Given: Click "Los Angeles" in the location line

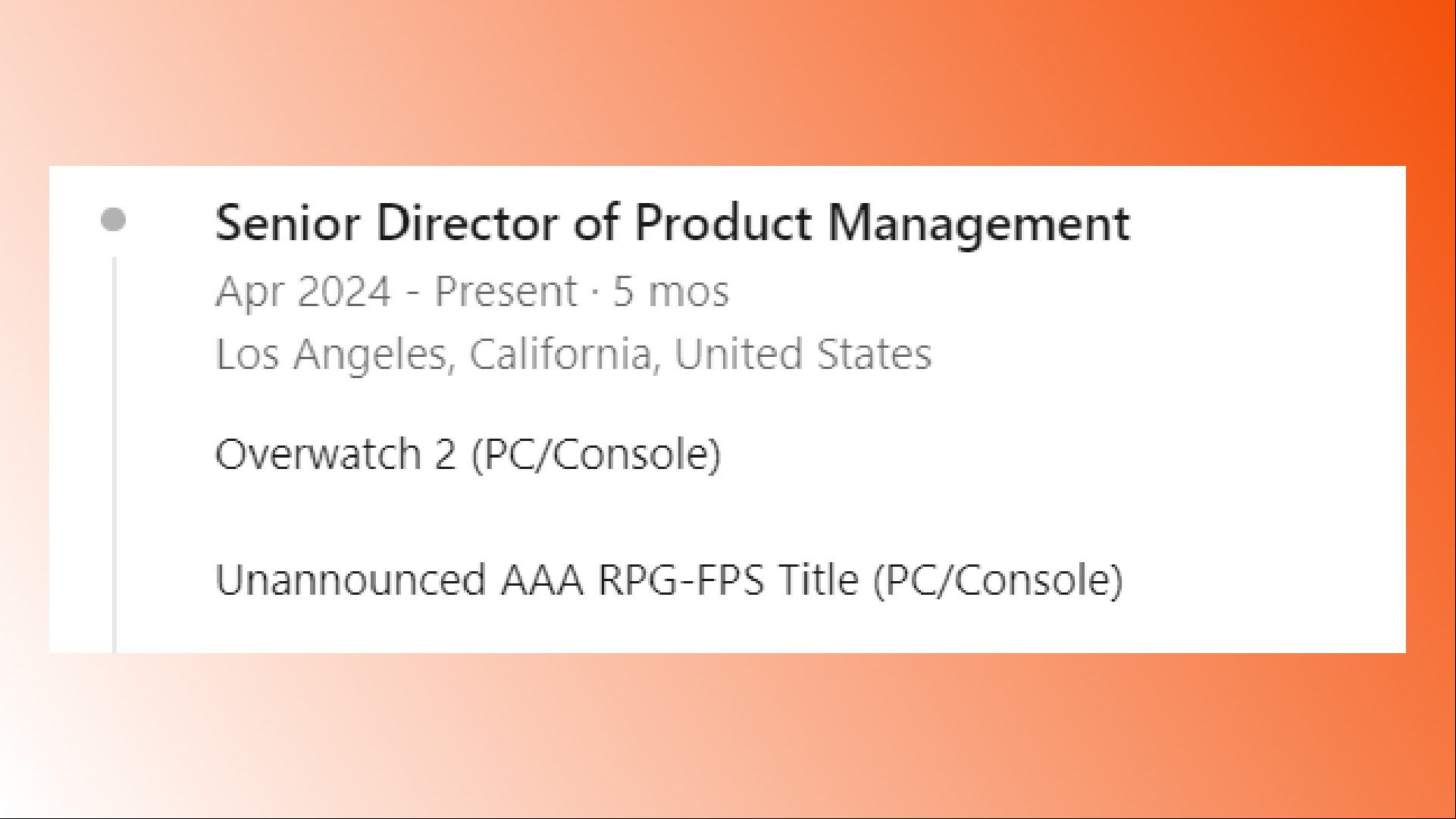Looking at the screenshot, I should [331, 355].
